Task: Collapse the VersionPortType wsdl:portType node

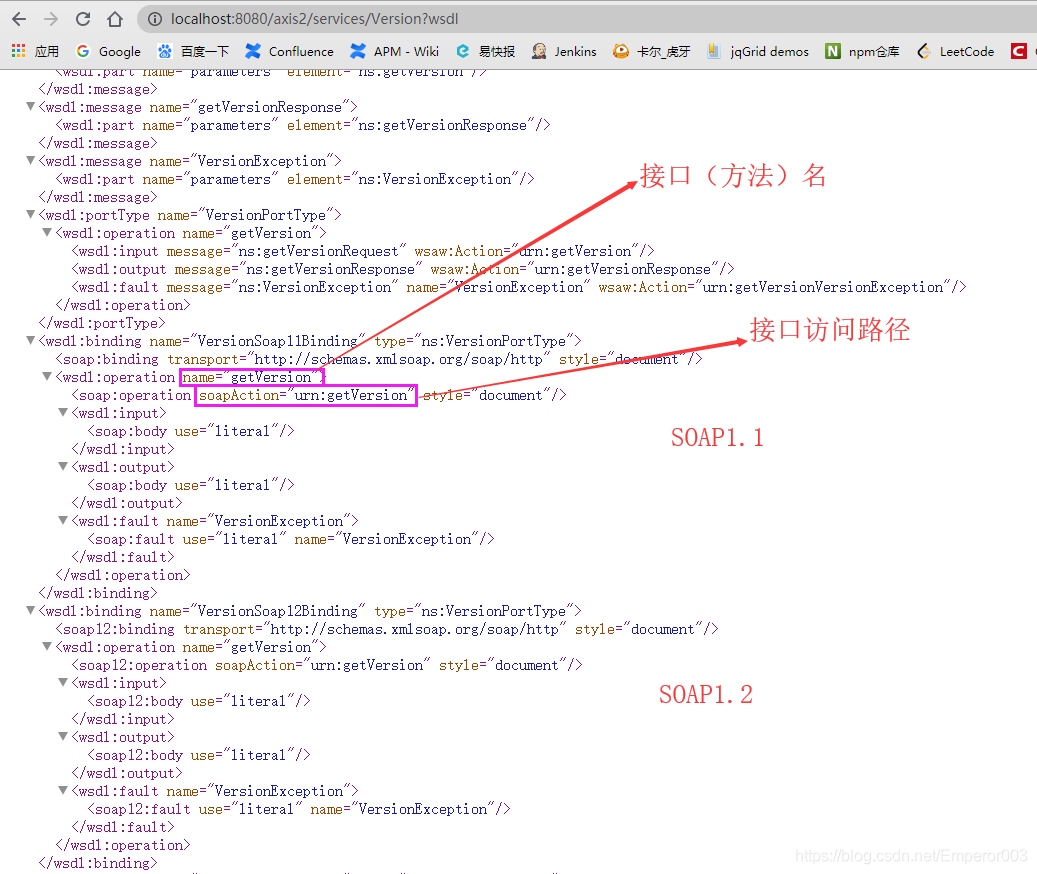Action: coord(30,213)
